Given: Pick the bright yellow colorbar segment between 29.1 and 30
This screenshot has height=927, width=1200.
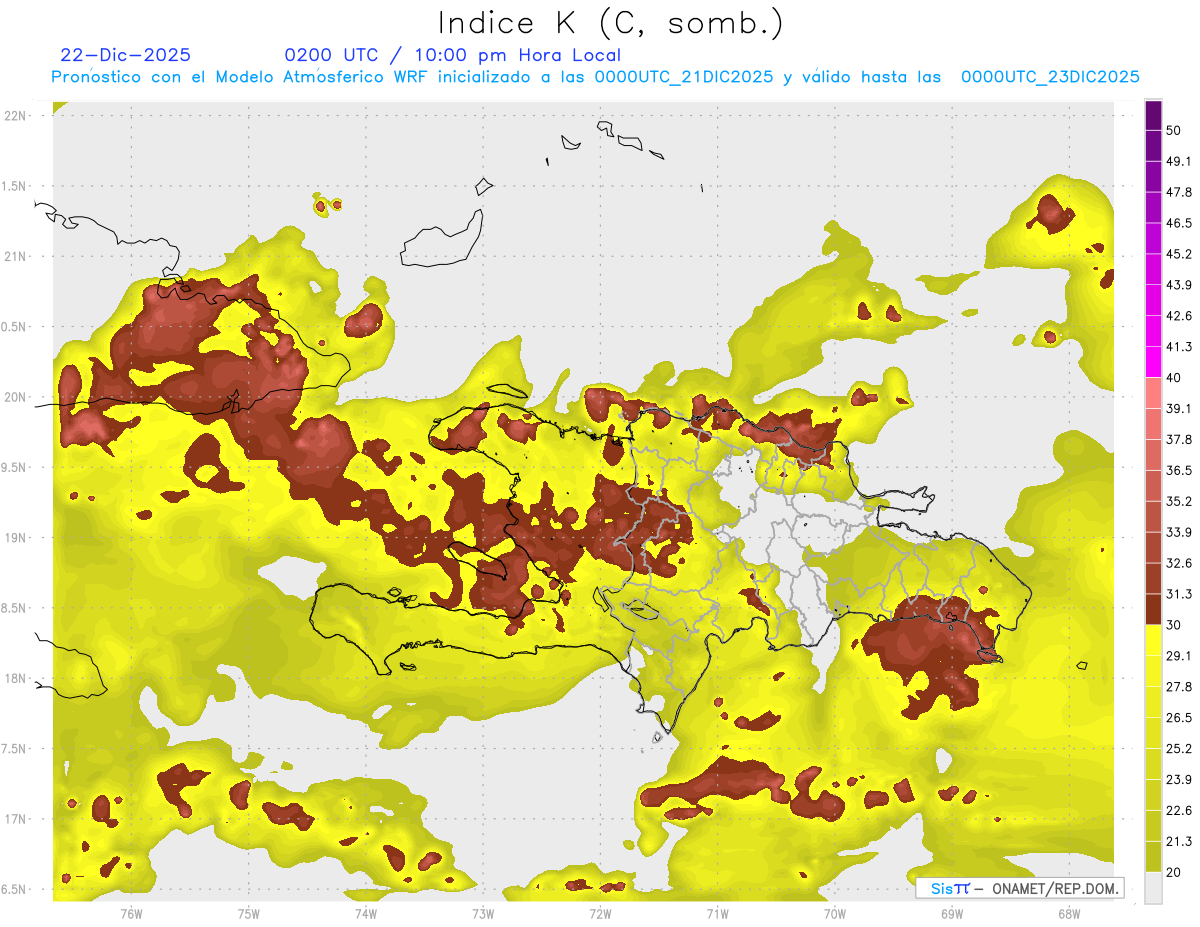Looking at the screenshot, I should click(x=1153, y=640).
